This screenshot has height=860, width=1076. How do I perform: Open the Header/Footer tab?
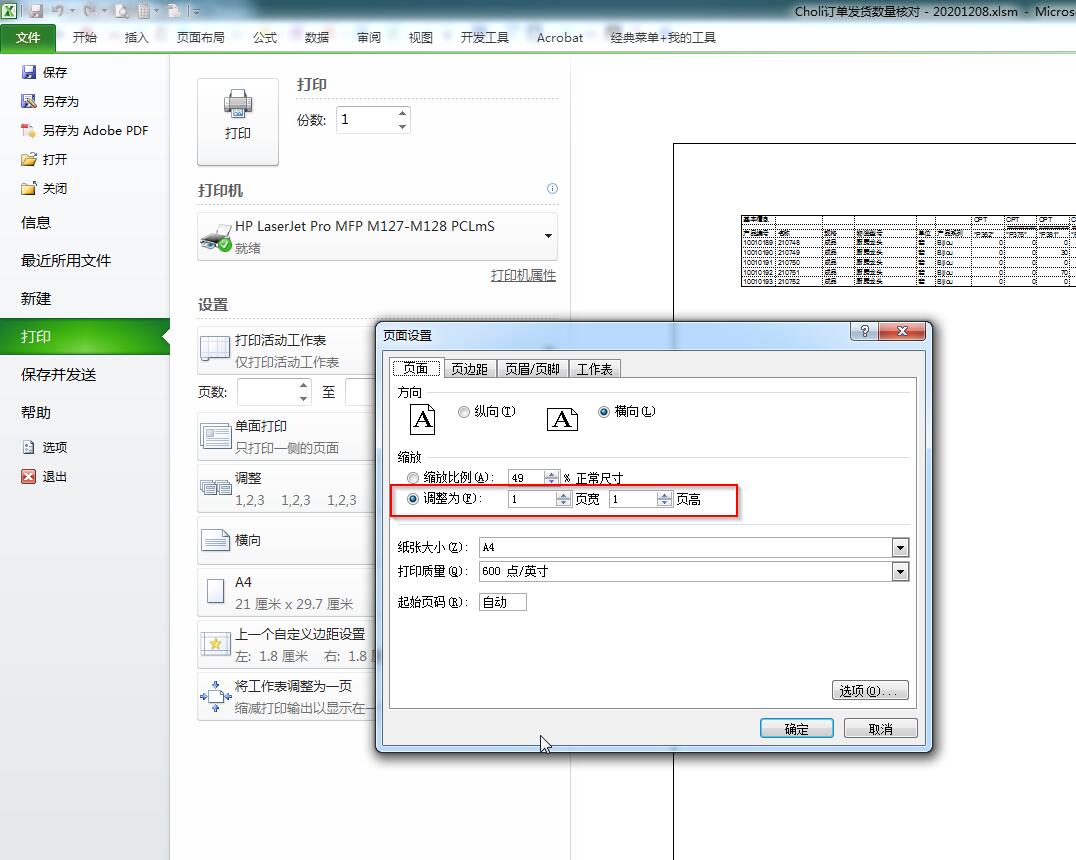pyautogui.click(x=532, y=369)
